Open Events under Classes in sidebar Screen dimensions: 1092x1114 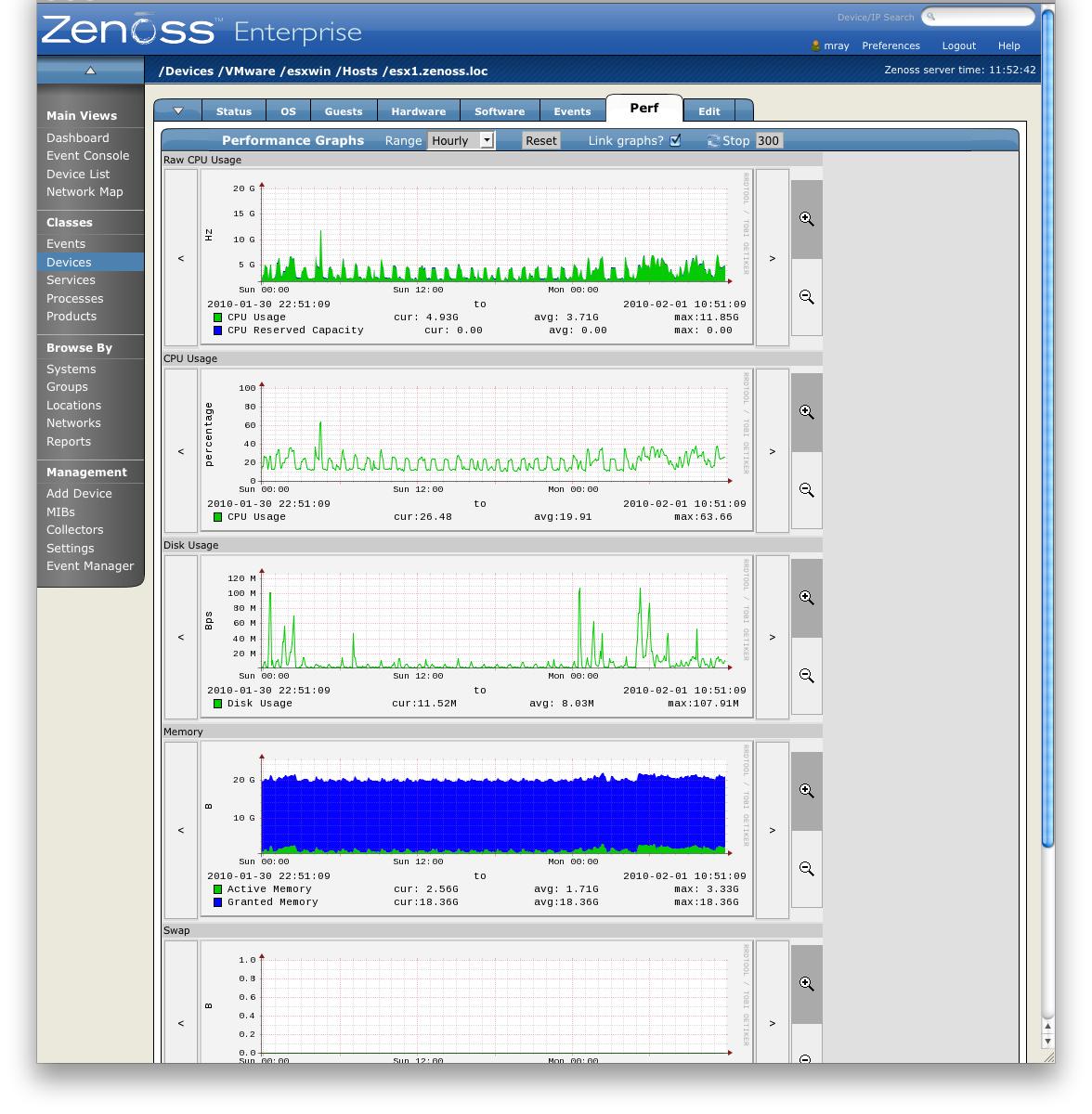[x=66, y=244]
